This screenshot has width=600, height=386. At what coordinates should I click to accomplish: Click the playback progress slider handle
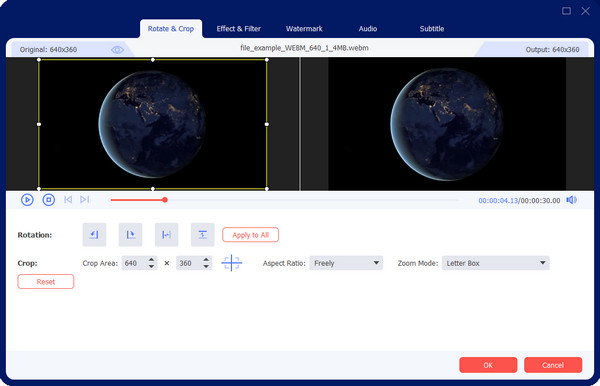[165, 200]
